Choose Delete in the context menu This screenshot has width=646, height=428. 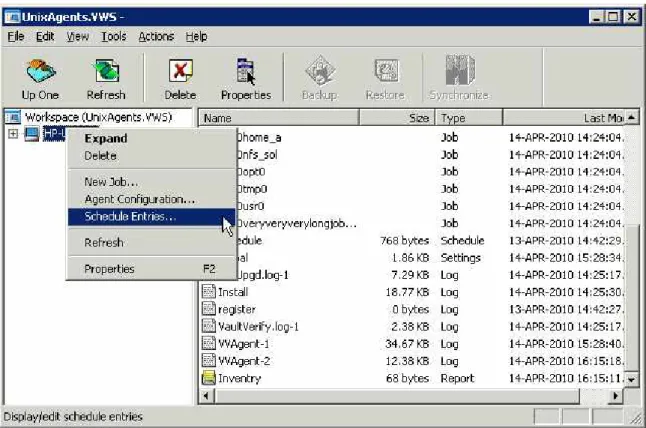[x=151, y=156]
